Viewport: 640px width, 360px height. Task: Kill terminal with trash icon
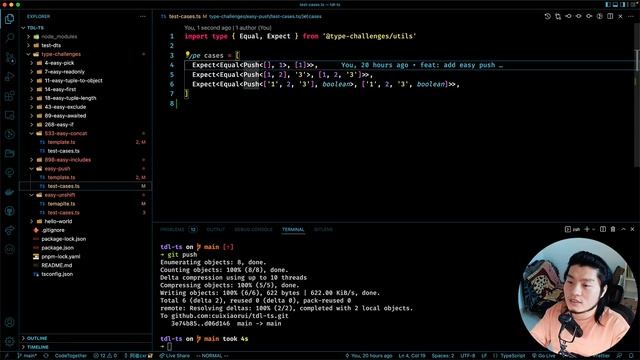pyautogui.click(x=613, y=229)
